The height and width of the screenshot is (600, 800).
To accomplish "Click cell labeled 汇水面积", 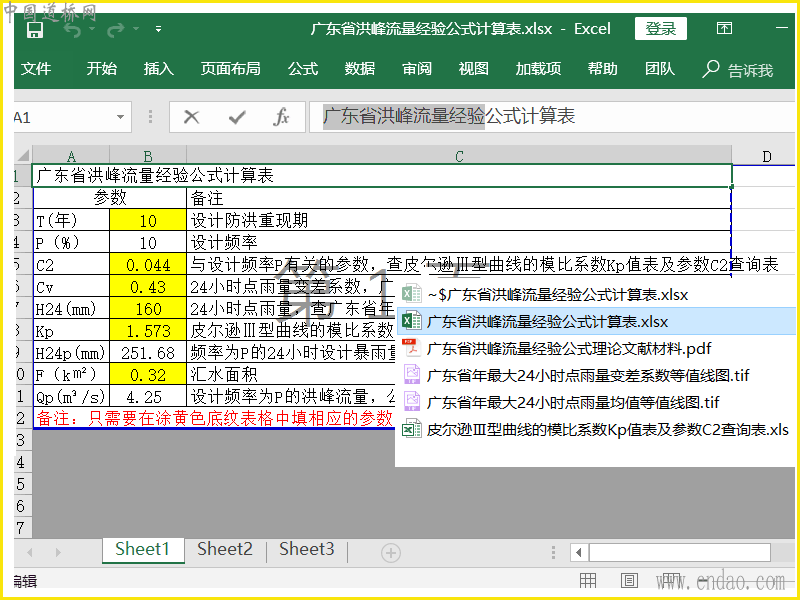I will 291,374.
